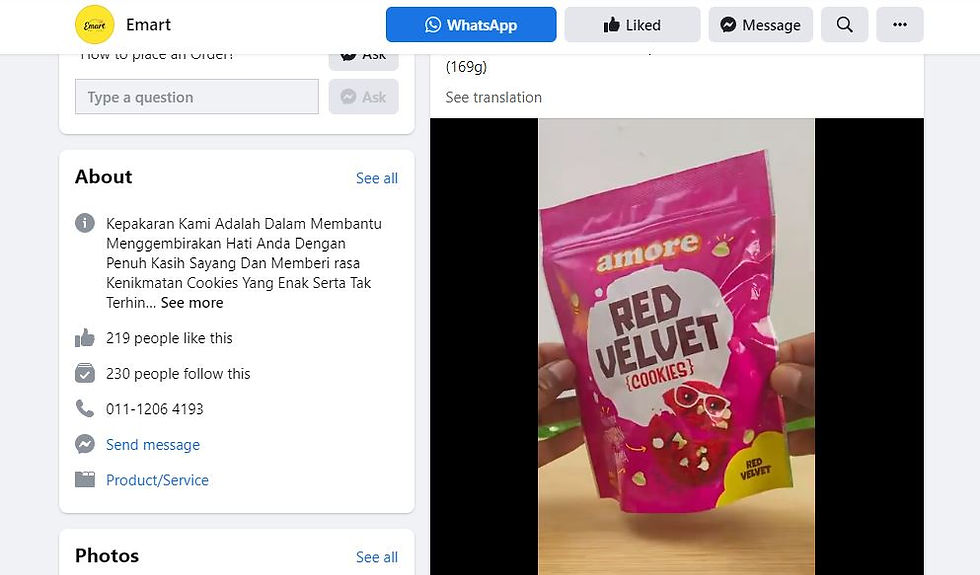Click the Emart page logo
Image resolution: width=980 pixels, height=575 pixels.
tap(94, 24)
